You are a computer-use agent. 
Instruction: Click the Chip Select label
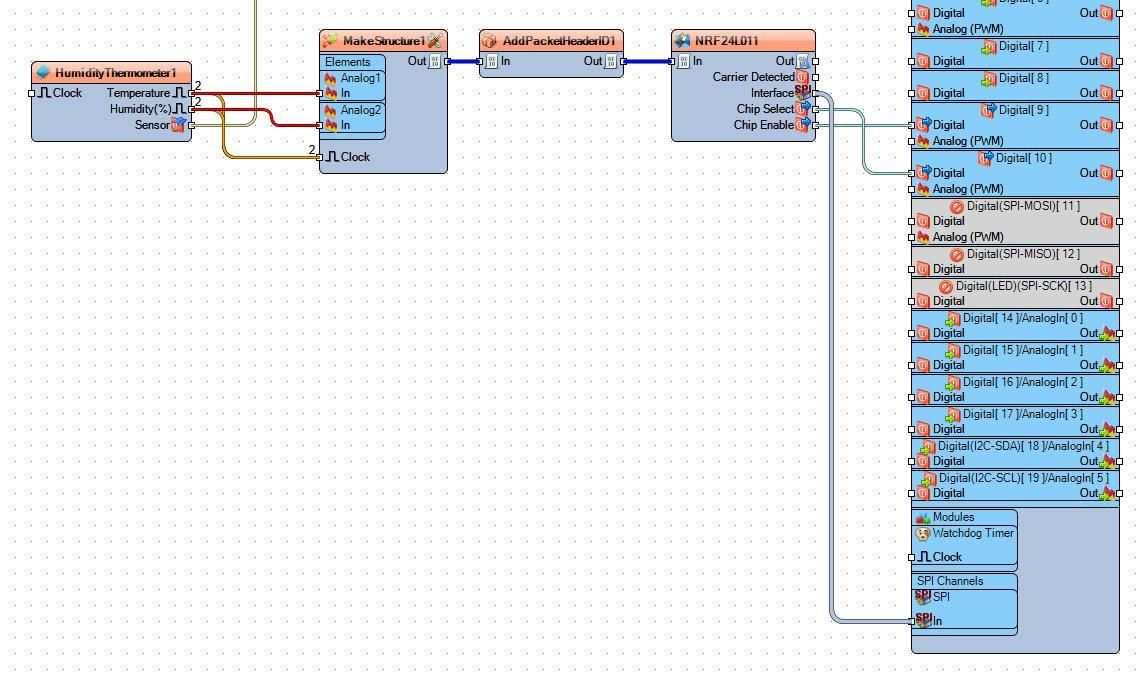765,108
